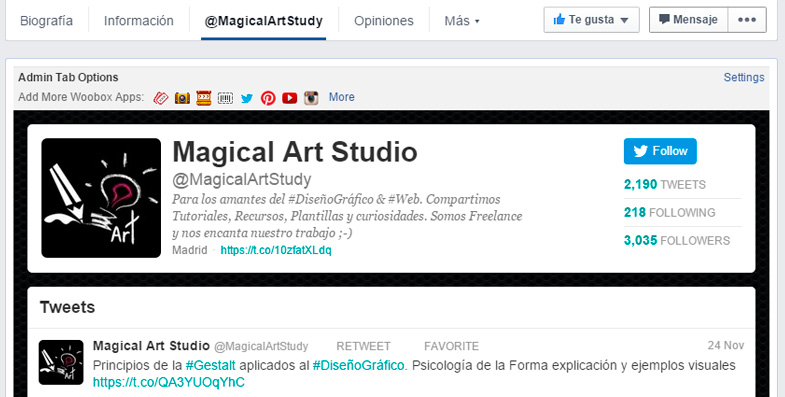Viewport: 785px width, 397px height.
Task: Add the Woobox barcode group deals icon
Action: [225, 98]
